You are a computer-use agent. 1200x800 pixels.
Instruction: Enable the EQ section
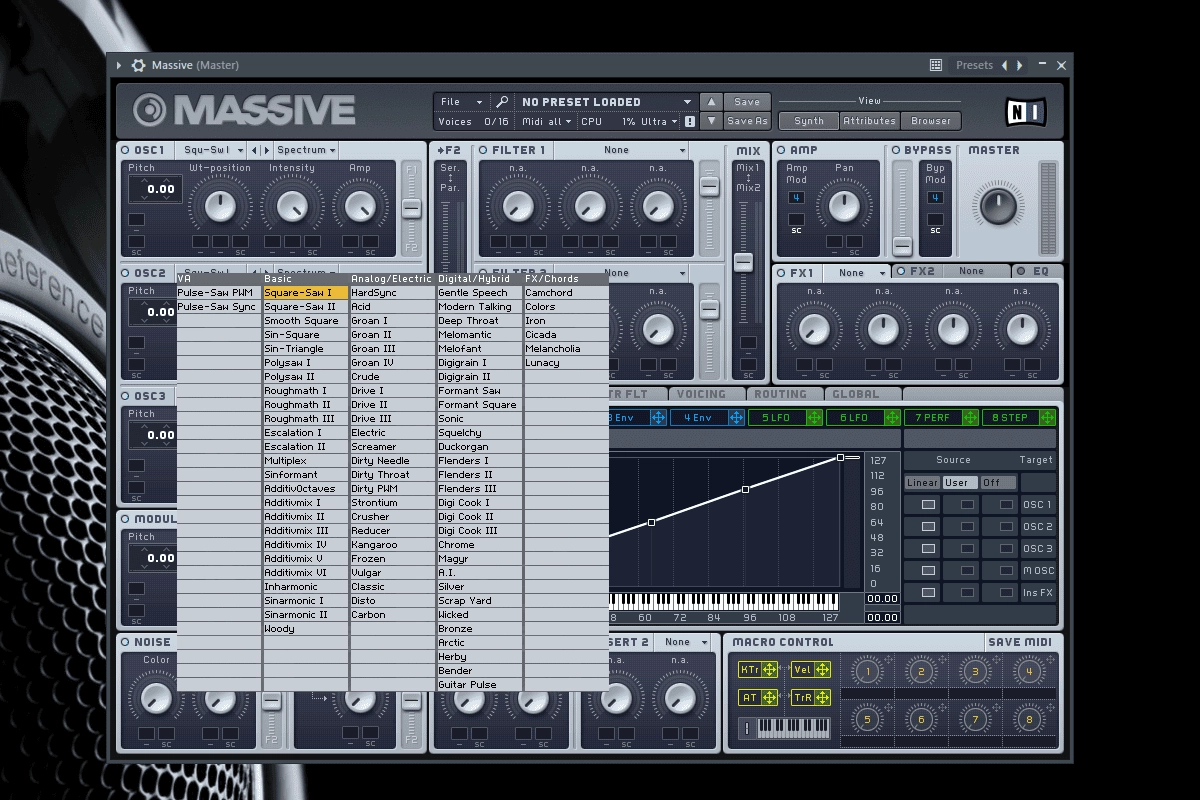[1022, 271]
